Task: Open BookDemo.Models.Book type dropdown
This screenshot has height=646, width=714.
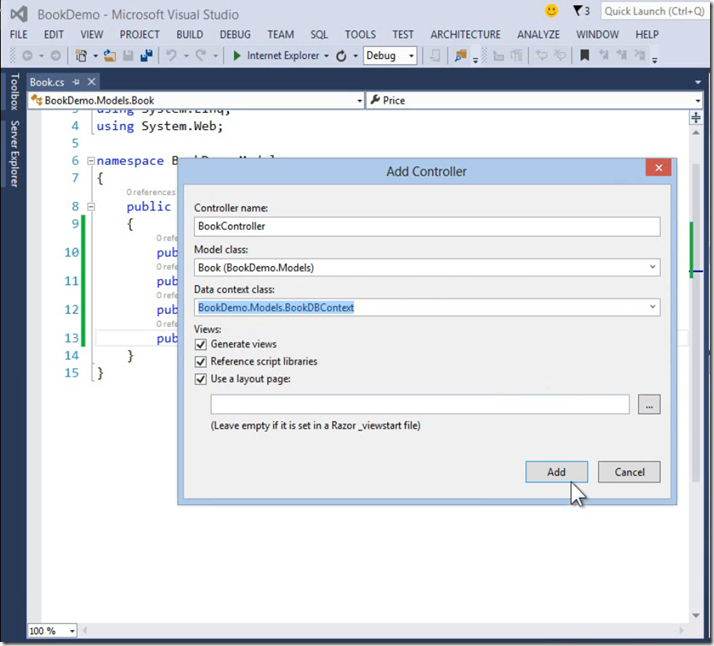Action: pos(360,101)
